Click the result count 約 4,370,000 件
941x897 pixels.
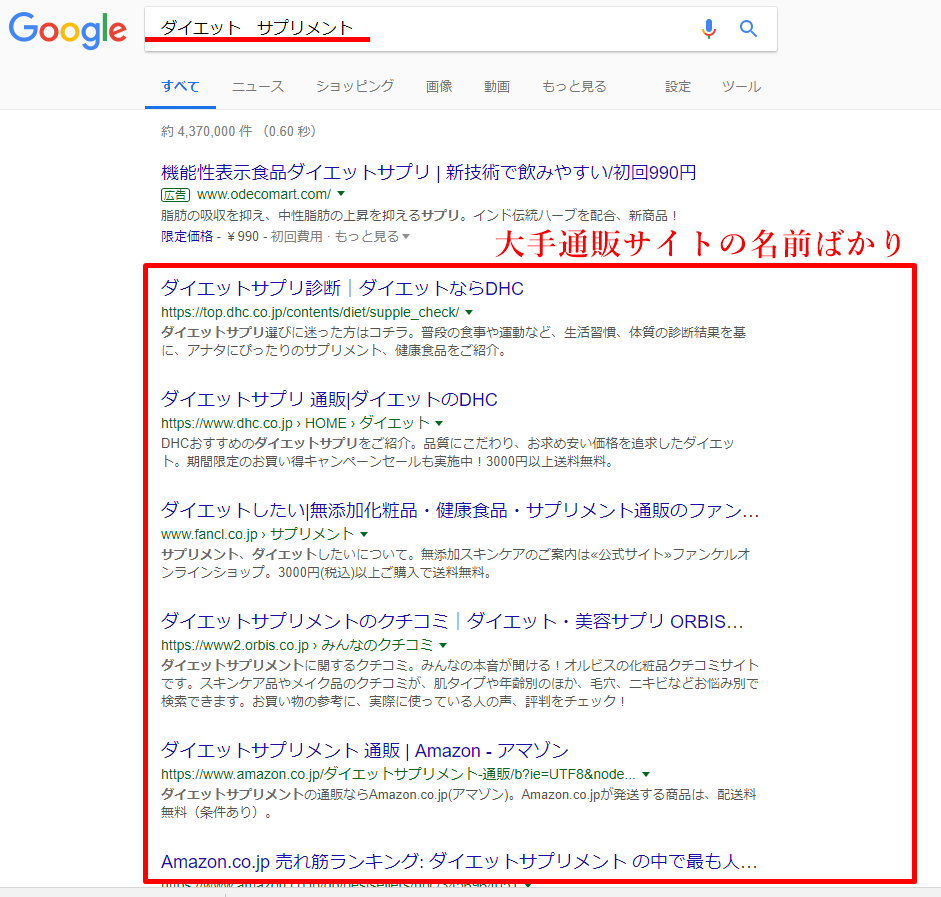[x=238, y=131]
